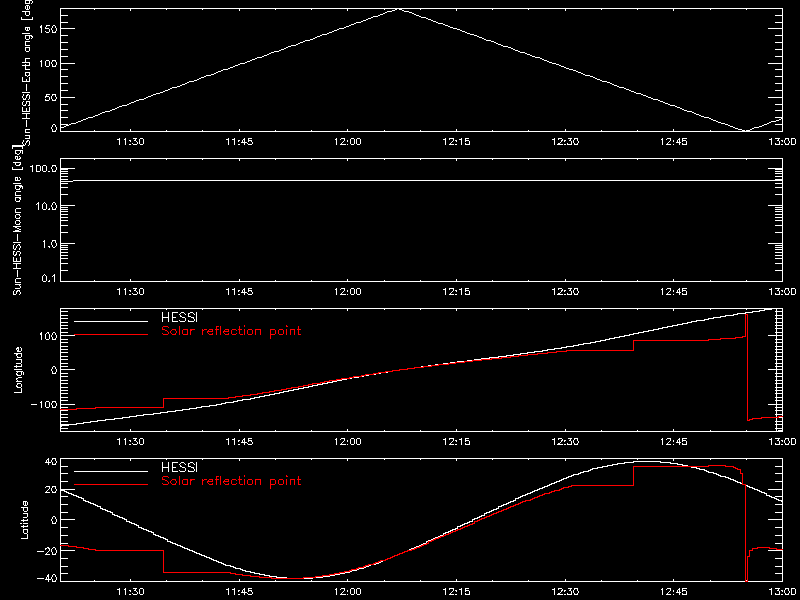Click the '-40' tick on Latitude axis
The width and height of the screenshot is (800, 600).
46,579
